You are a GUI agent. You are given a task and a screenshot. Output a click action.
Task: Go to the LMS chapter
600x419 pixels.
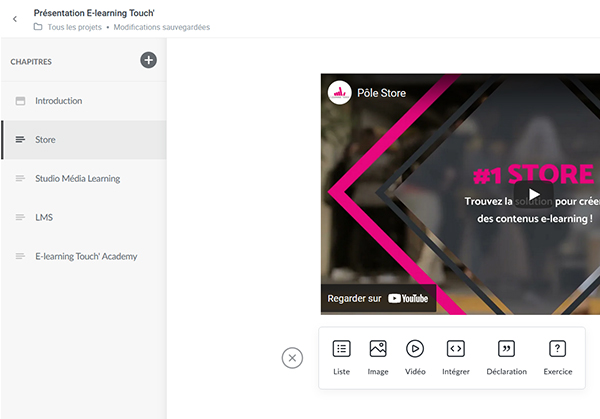point(44,217)
